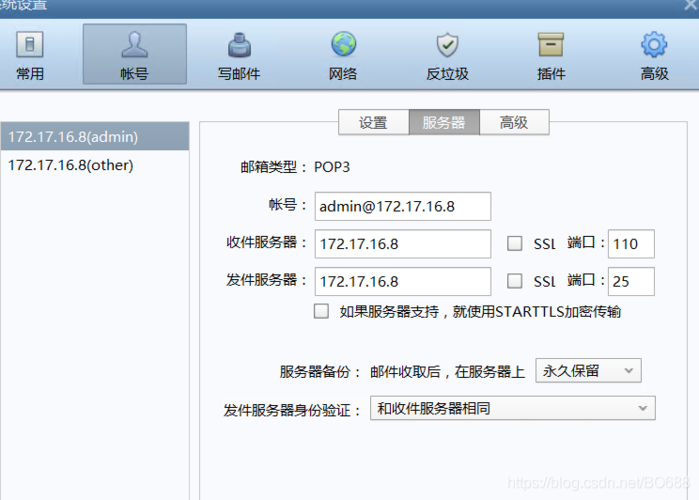Switch to the 高级 sub-tab
Viewport: 699px width, 500px height.
(x=514, y=122)
